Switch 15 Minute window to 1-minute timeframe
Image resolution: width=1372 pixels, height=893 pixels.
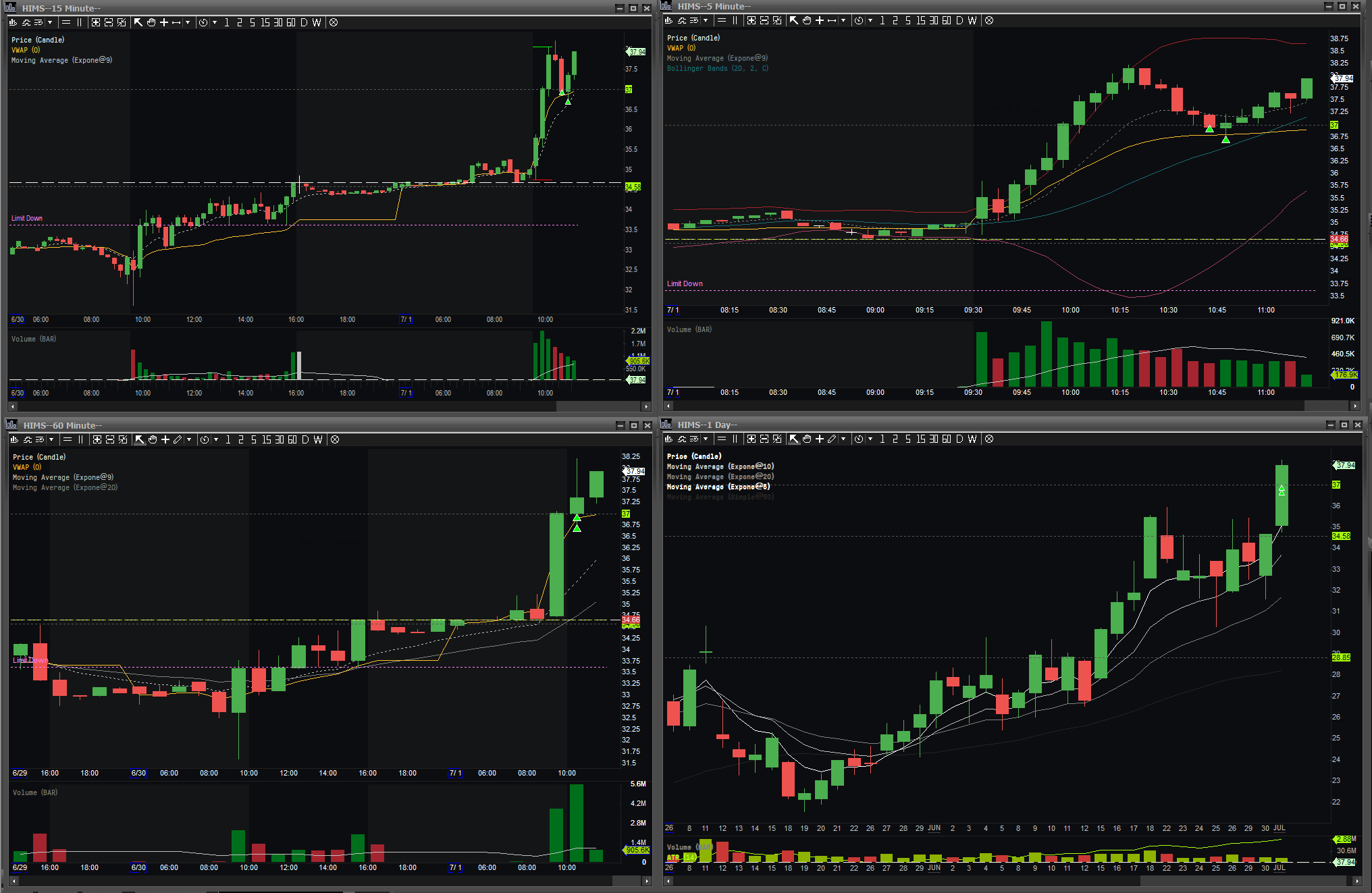pos(227,22)
